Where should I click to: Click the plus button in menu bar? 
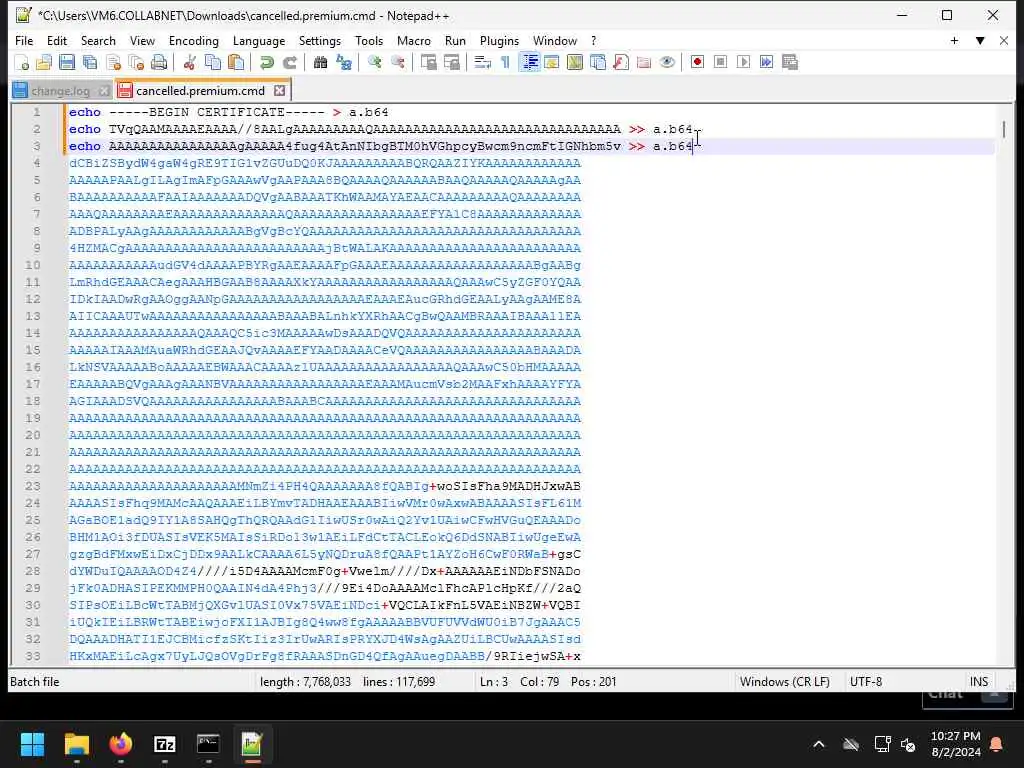pos(954,40)
